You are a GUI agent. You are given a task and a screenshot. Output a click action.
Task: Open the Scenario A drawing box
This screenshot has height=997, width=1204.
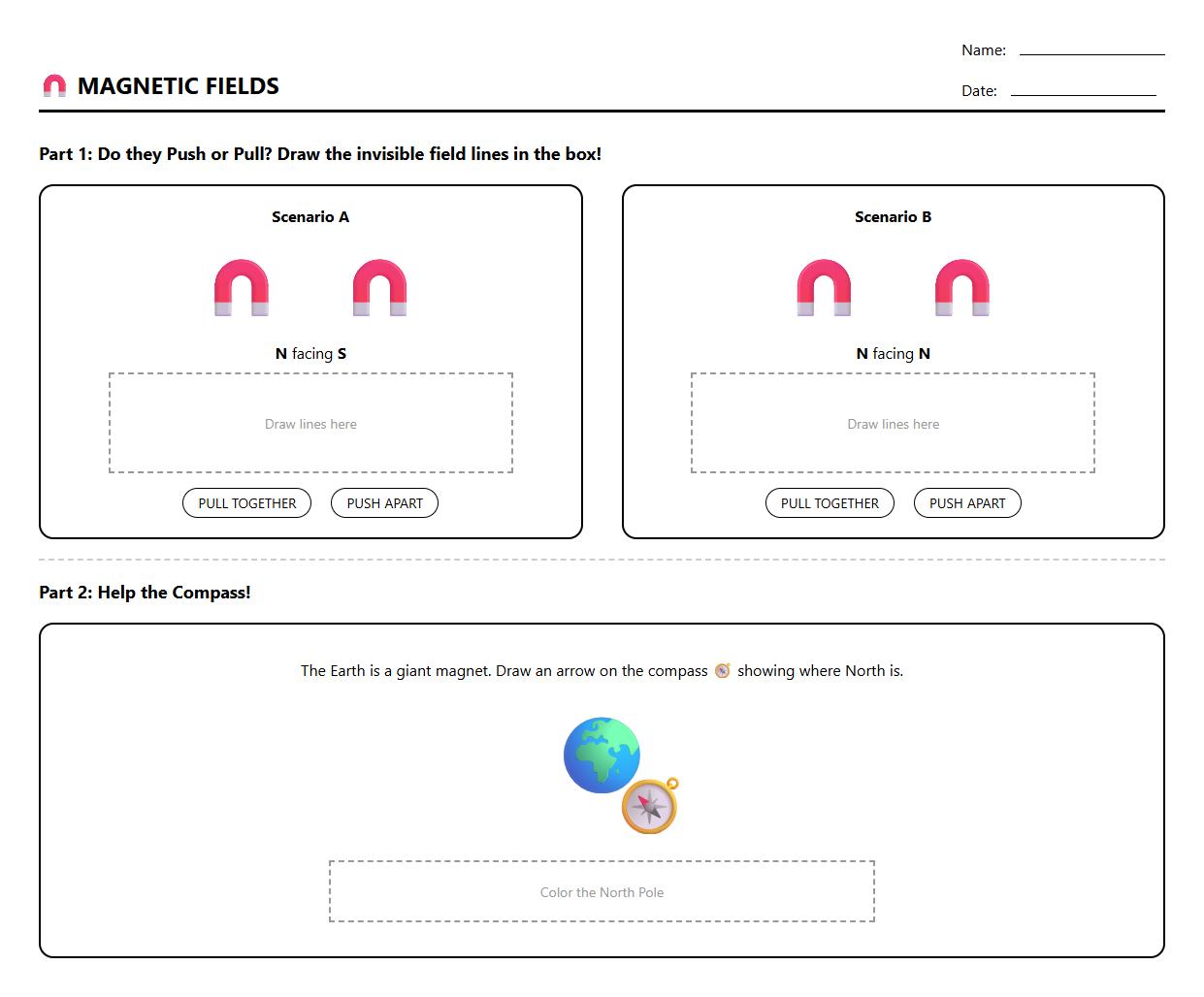(x=310, y=423)
